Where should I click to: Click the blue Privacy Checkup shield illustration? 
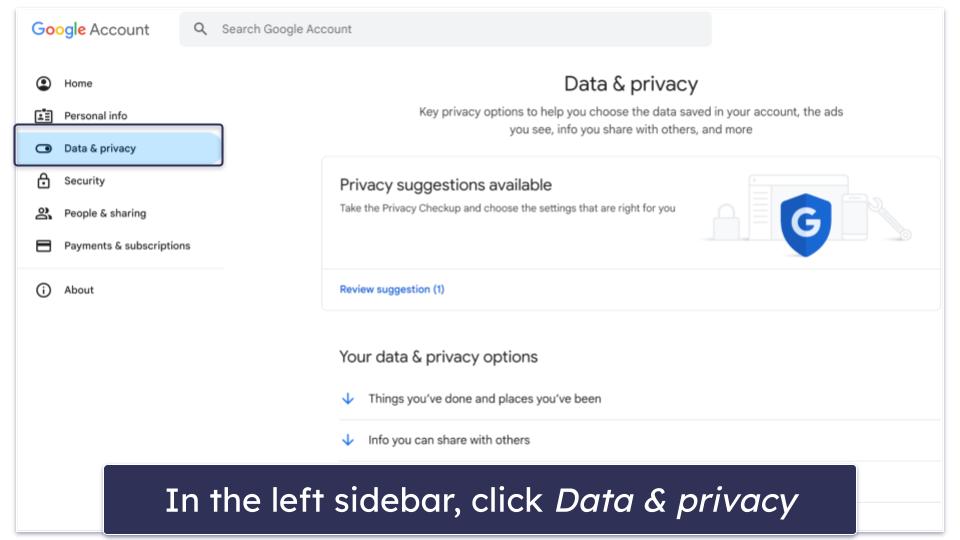pyautogui.click(x=805, y=223)
